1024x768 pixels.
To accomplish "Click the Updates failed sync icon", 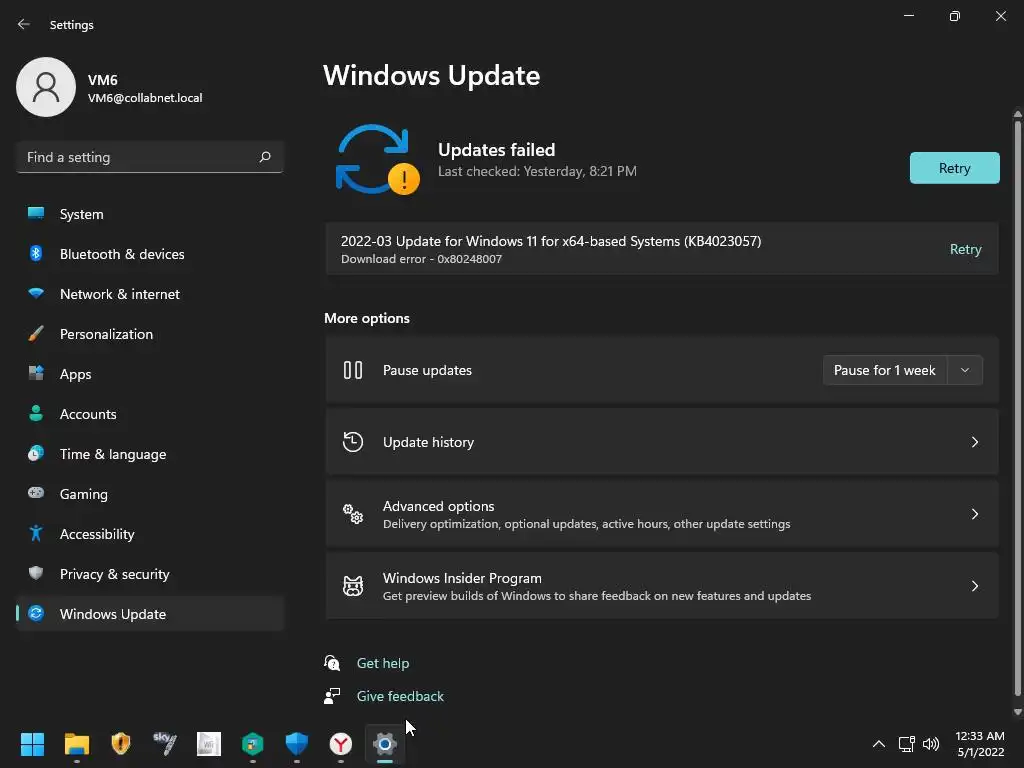I will pos(377,160).
